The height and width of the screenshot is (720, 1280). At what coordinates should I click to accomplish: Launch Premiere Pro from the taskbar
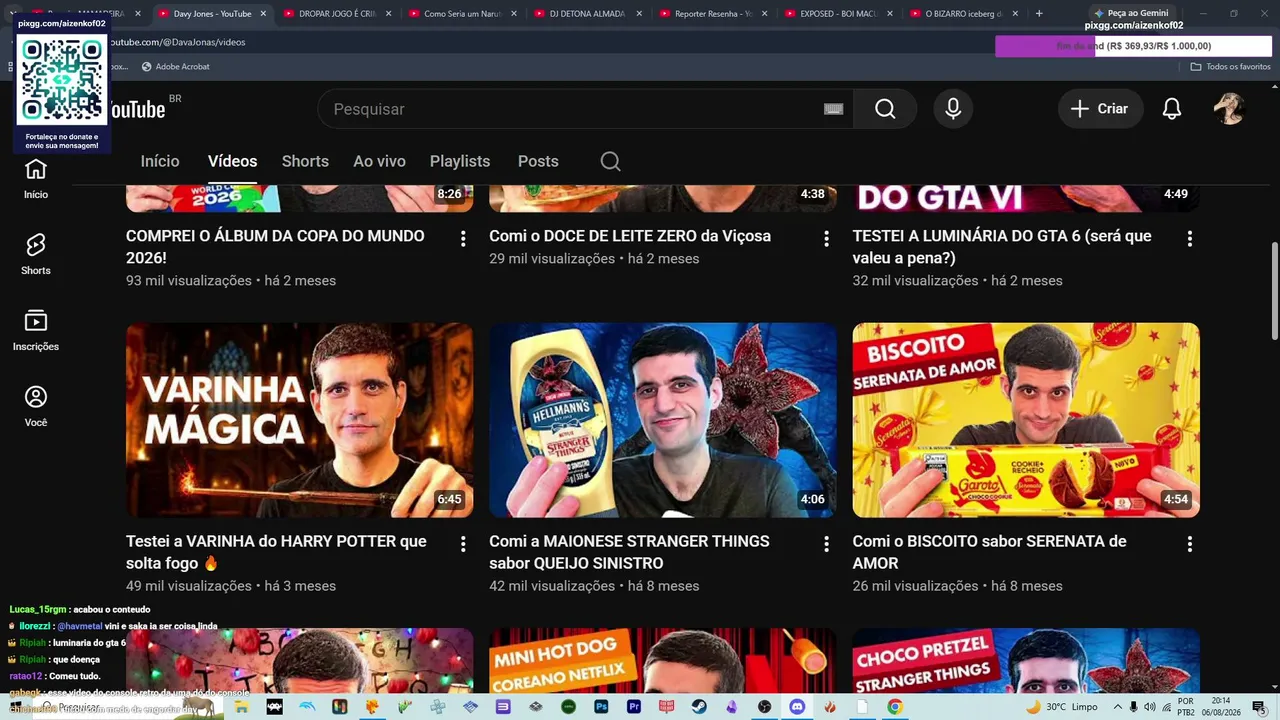(634, 707)
